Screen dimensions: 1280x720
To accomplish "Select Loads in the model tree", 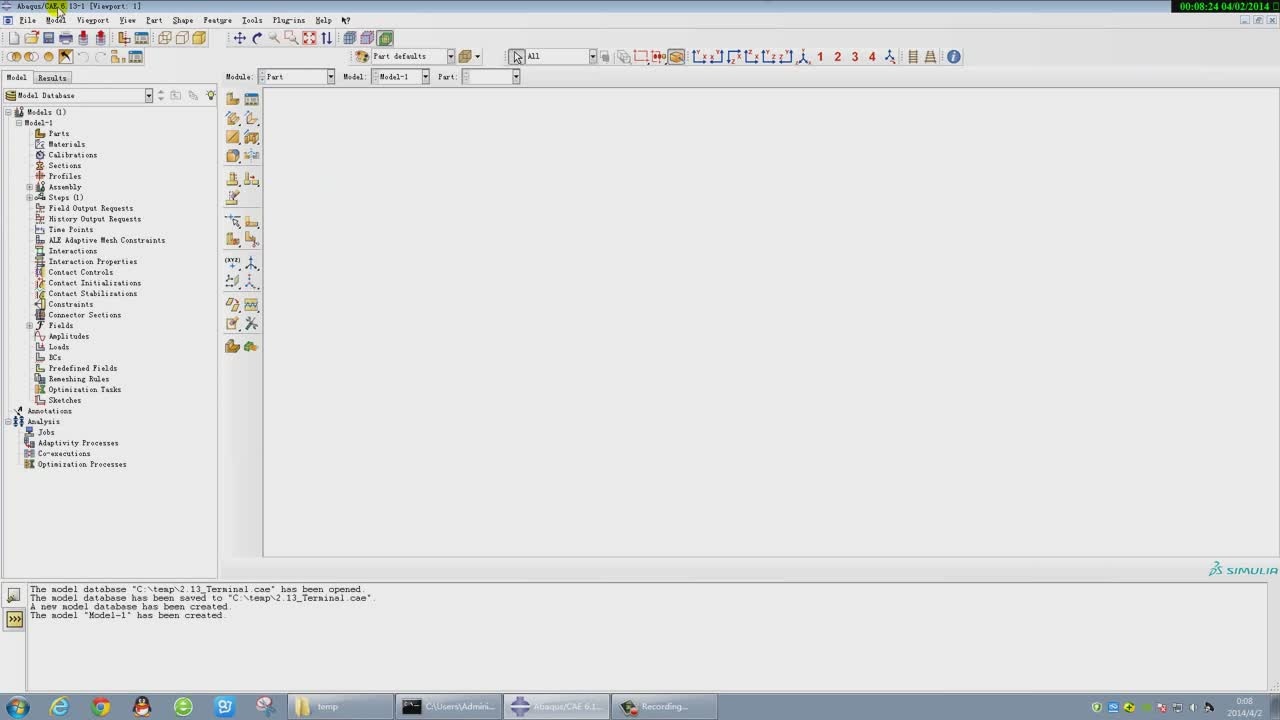I will [x=59, y=347].
